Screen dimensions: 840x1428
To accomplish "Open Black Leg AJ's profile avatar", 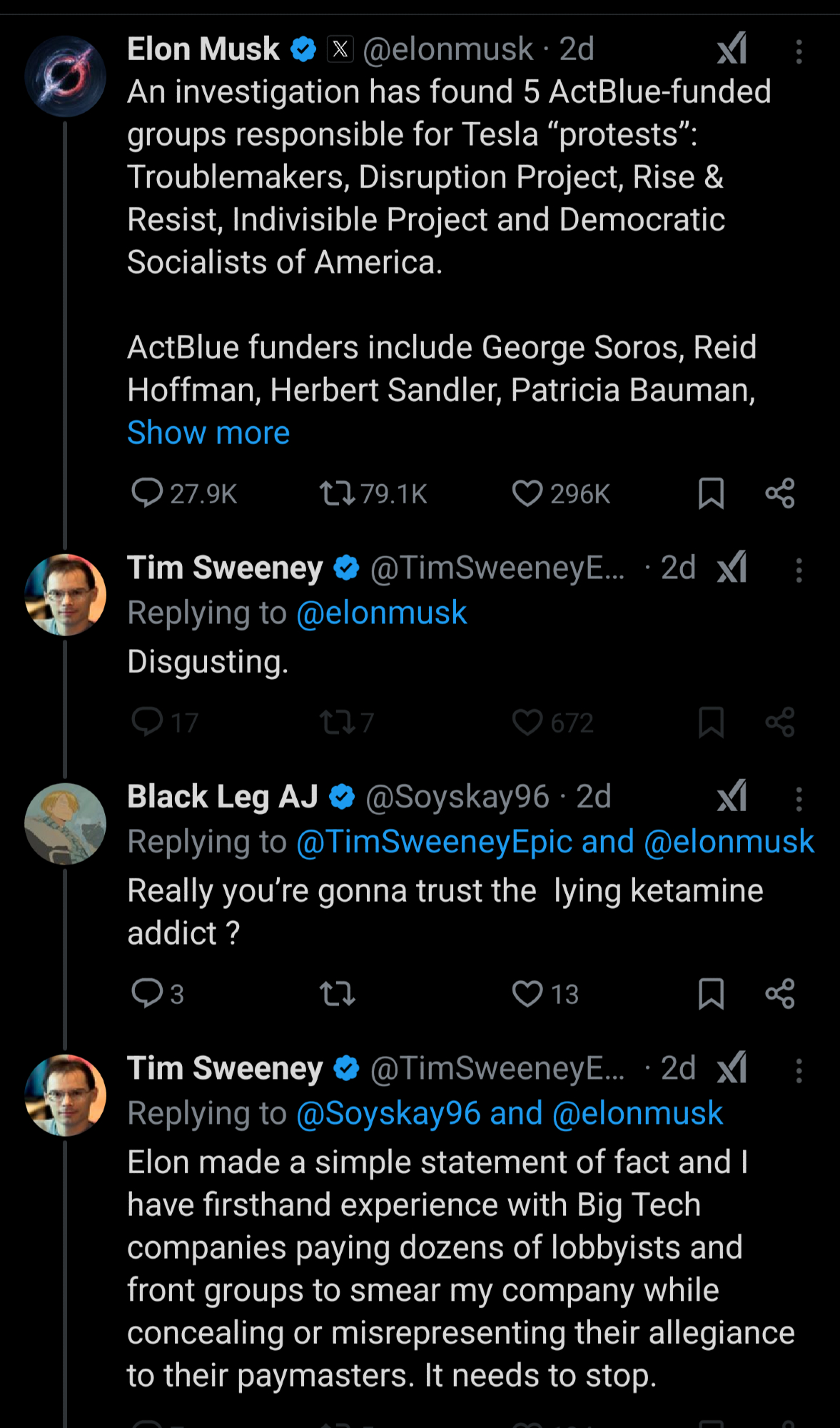I will pyautogui.click(x=65, y=824).
